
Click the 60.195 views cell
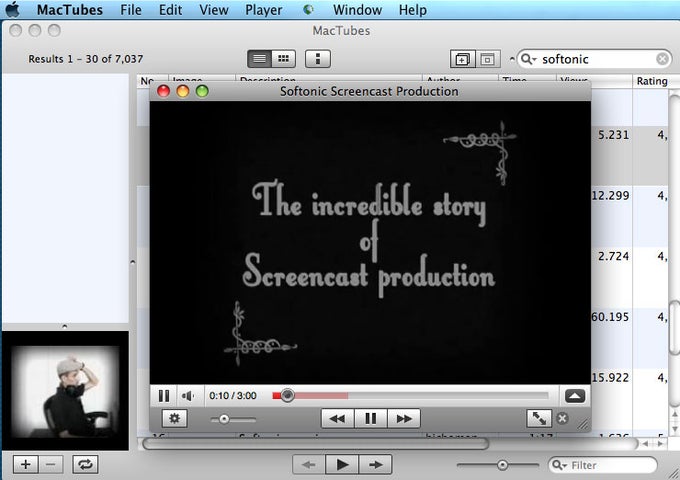coord(610,317)
